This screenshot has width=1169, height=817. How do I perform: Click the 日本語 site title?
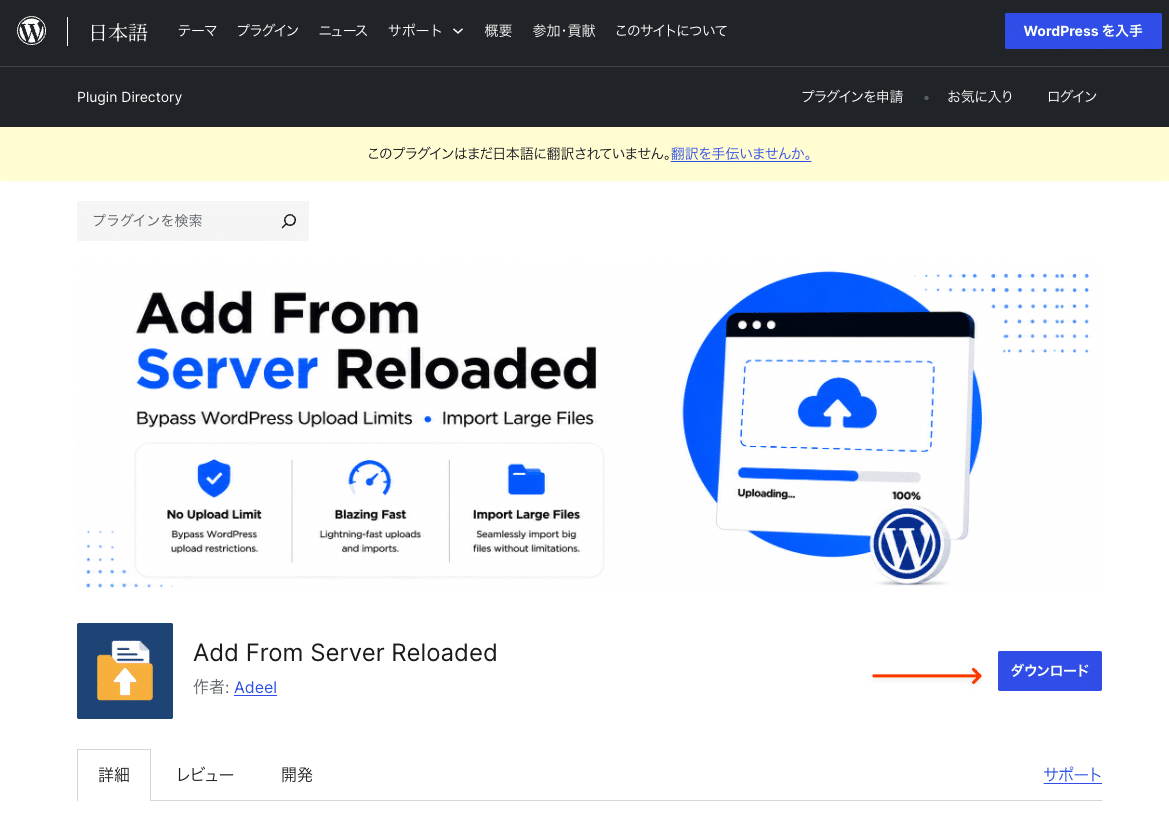[119, 32]
